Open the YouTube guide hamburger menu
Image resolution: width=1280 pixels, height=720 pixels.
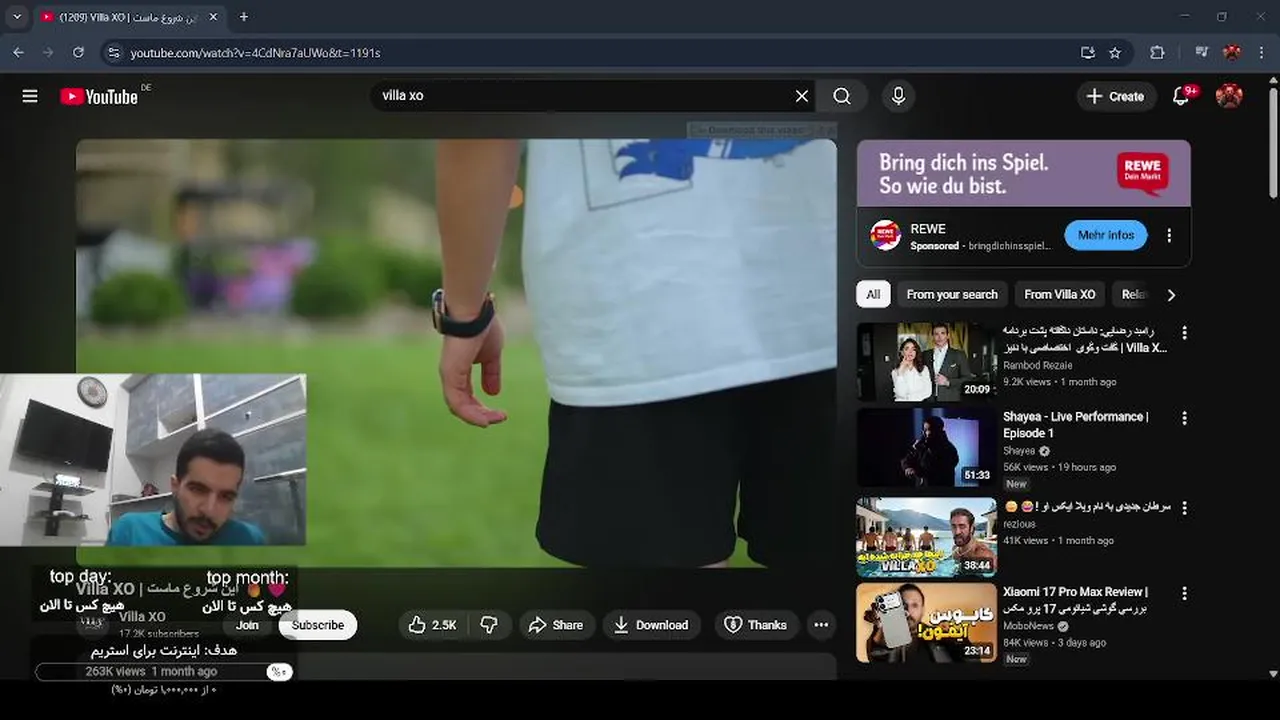[x=30, y=96]
